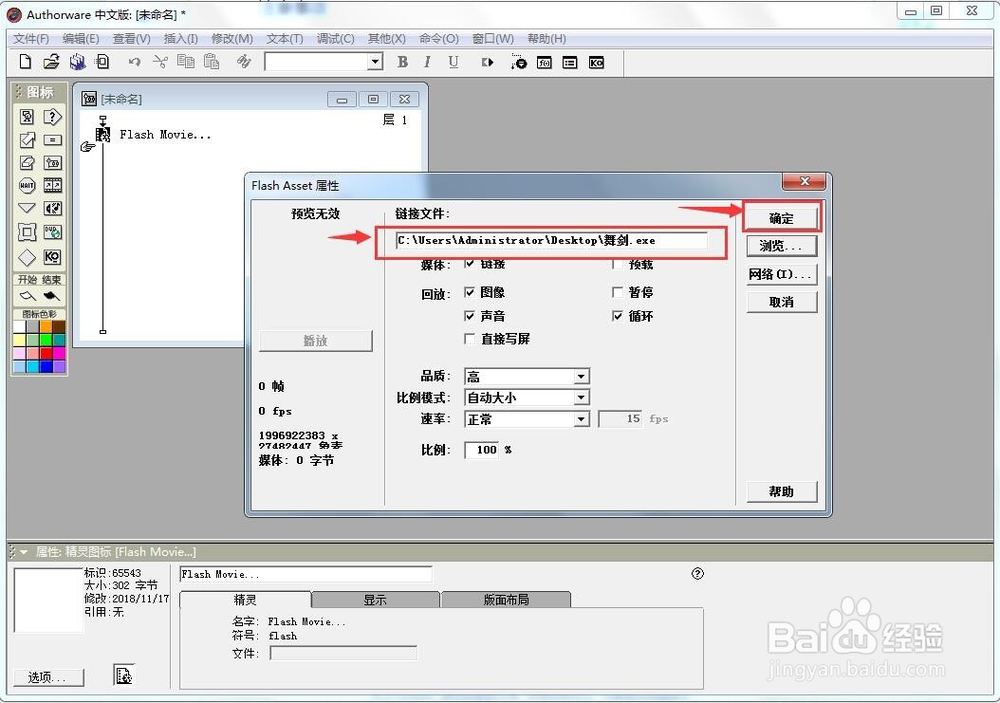Select the Framework icon in palette

pyautogui.click(x=27, y=232)
